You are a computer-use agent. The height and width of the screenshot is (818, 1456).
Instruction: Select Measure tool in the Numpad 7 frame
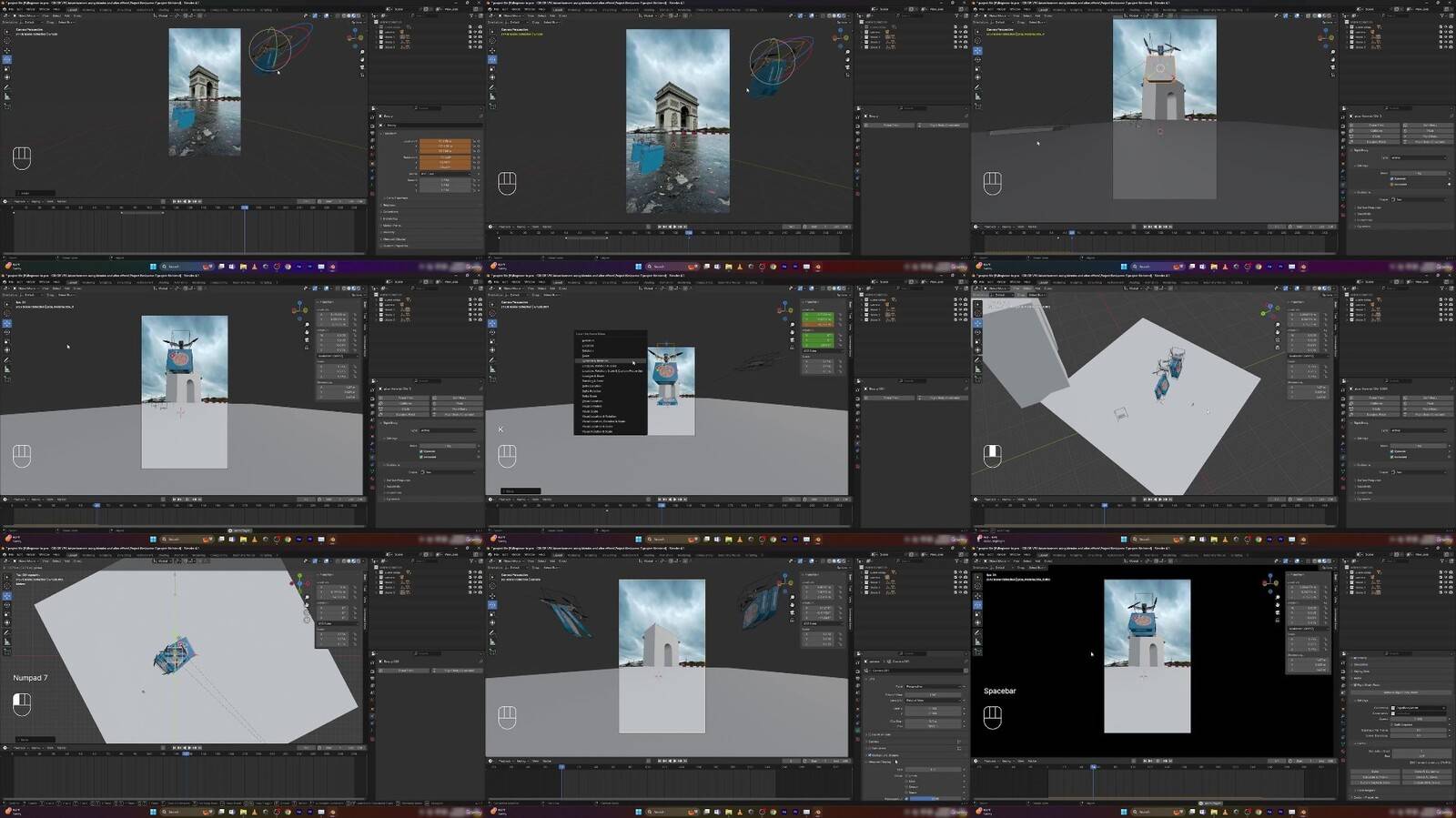point(7,642)
